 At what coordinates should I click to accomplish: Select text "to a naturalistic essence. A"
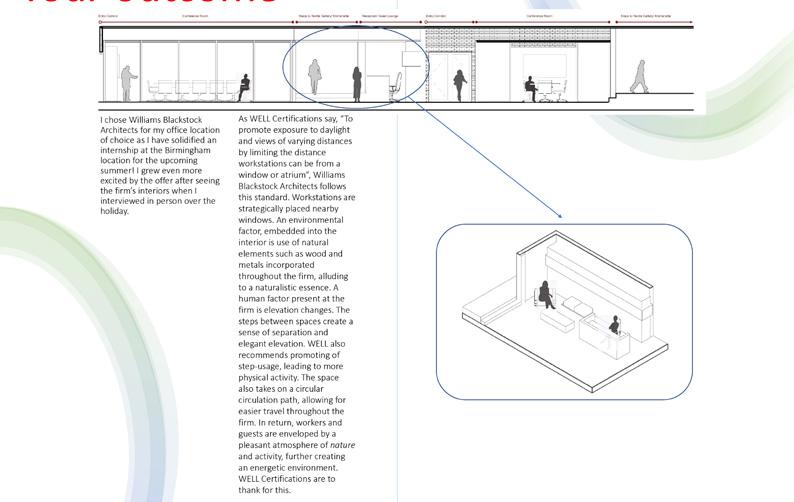(x=288, y=288)
